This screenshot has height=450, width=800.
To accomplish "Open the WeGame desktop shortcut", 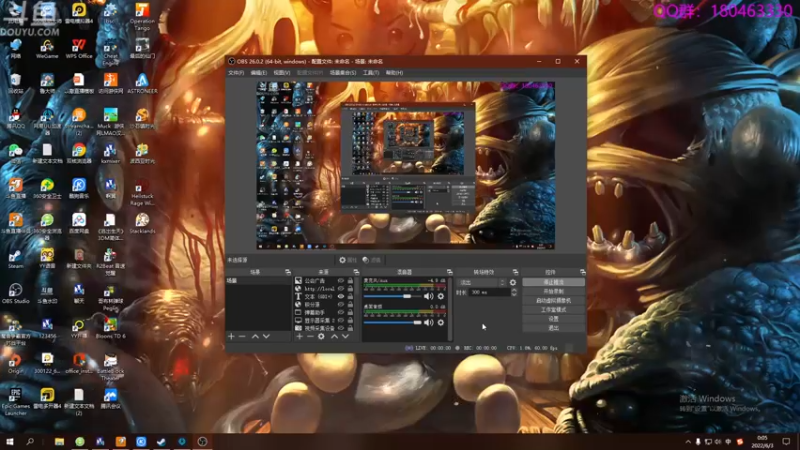I will [x=47, y=48].
